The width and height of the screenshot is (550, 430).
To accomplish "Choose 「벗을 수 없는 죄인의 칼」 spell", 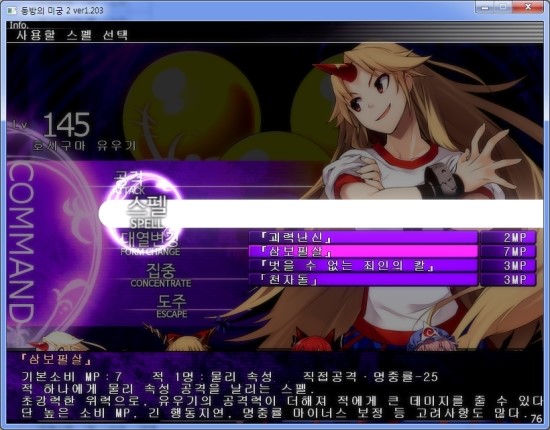I will coord(363,266).
